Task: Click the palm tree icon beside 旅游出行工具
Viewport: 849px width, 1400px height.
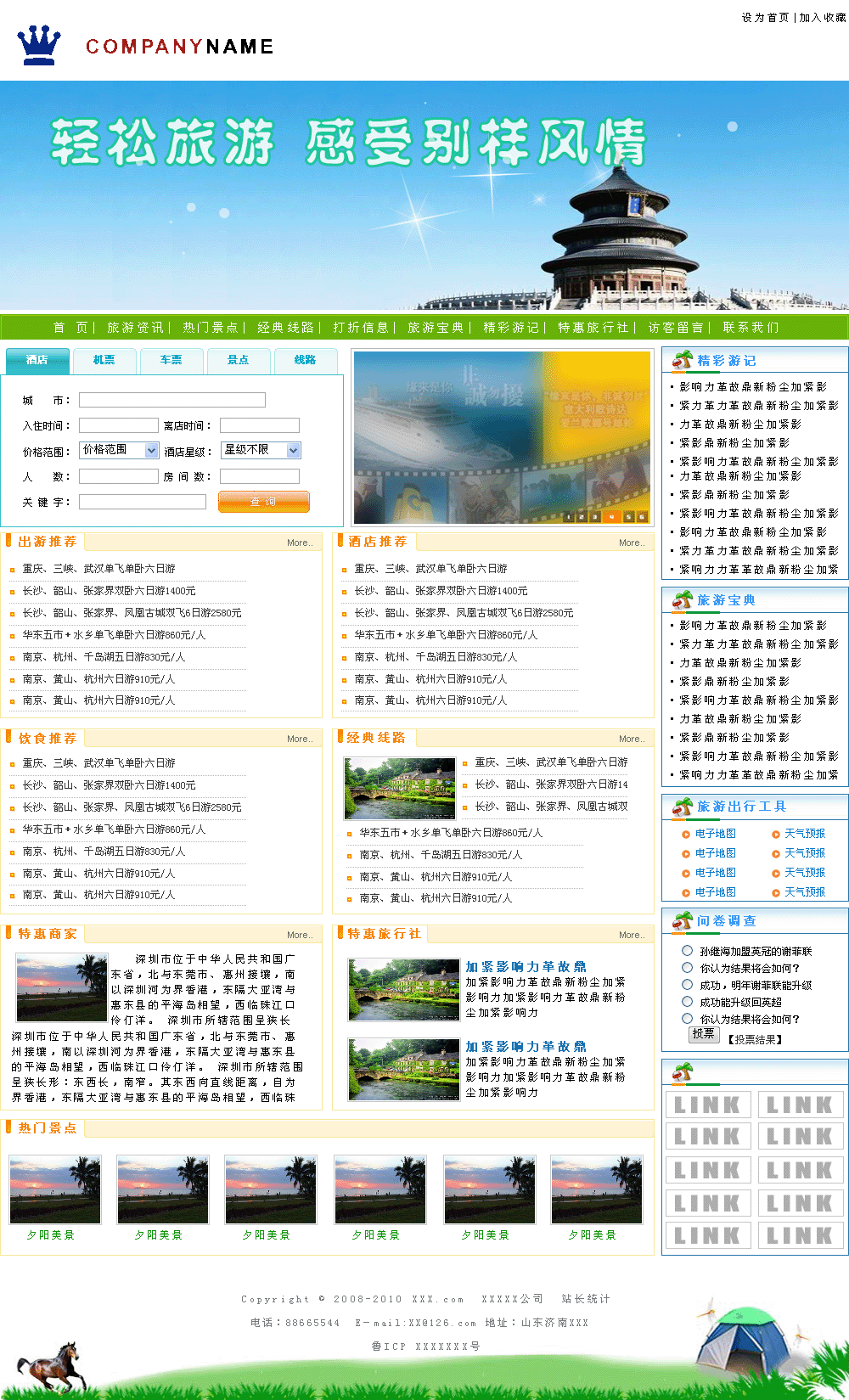Action: click(683, 807)
